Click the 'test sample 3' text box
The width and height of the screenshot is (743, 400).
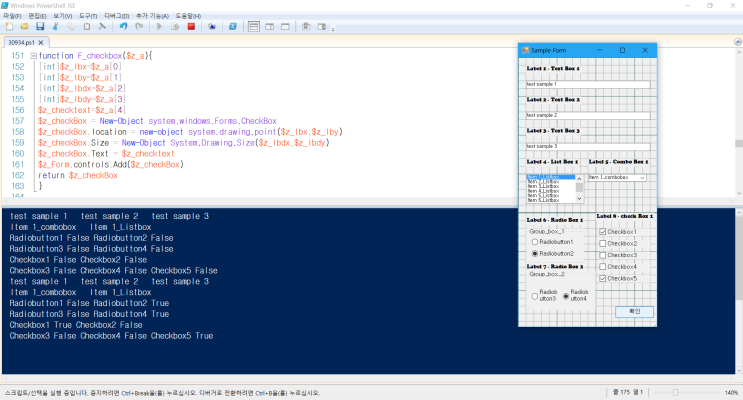pyautogui.click(x=588, y=146)
